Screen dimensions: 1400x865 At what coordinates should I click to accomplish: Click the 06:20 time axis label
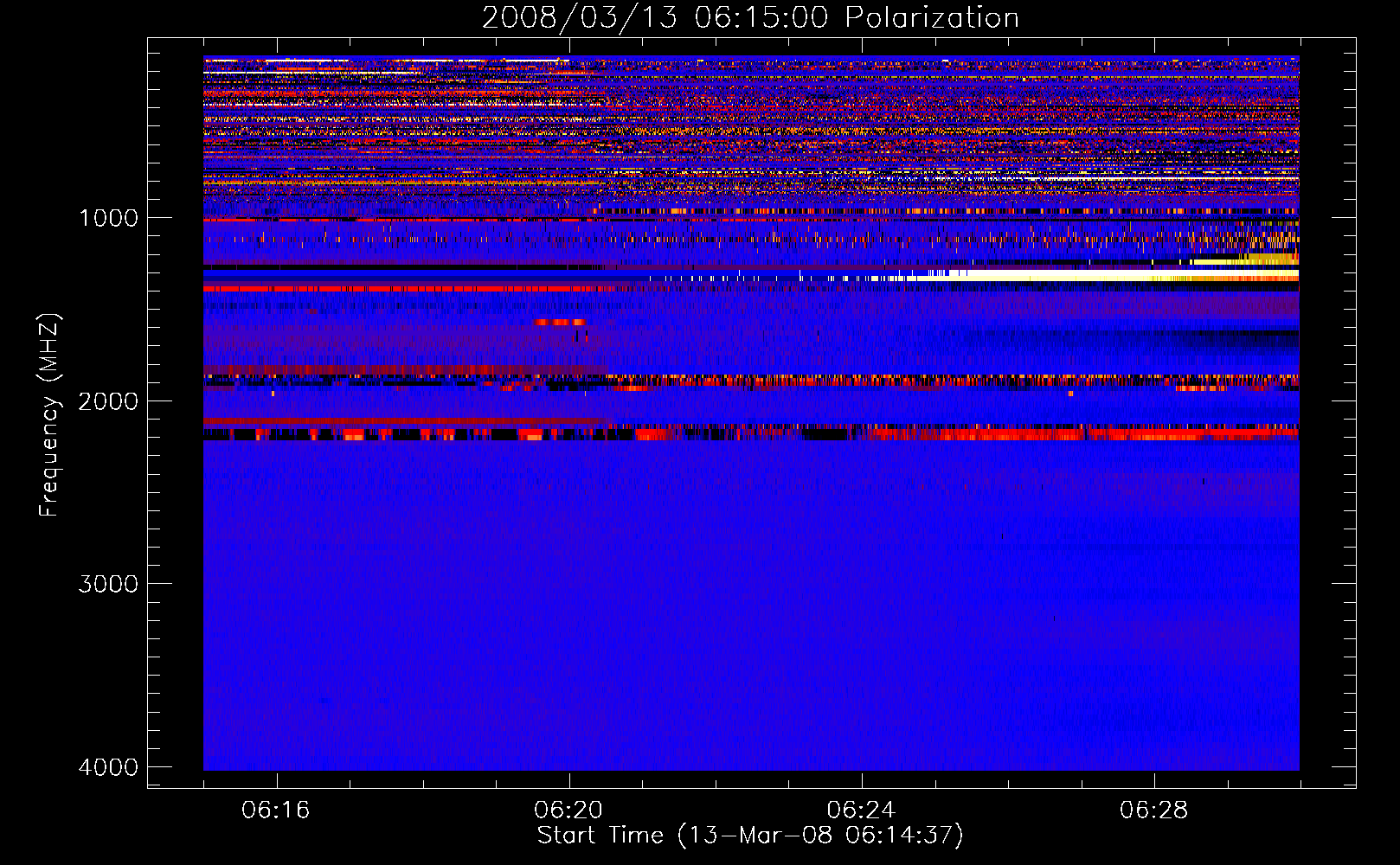(568, 810)
